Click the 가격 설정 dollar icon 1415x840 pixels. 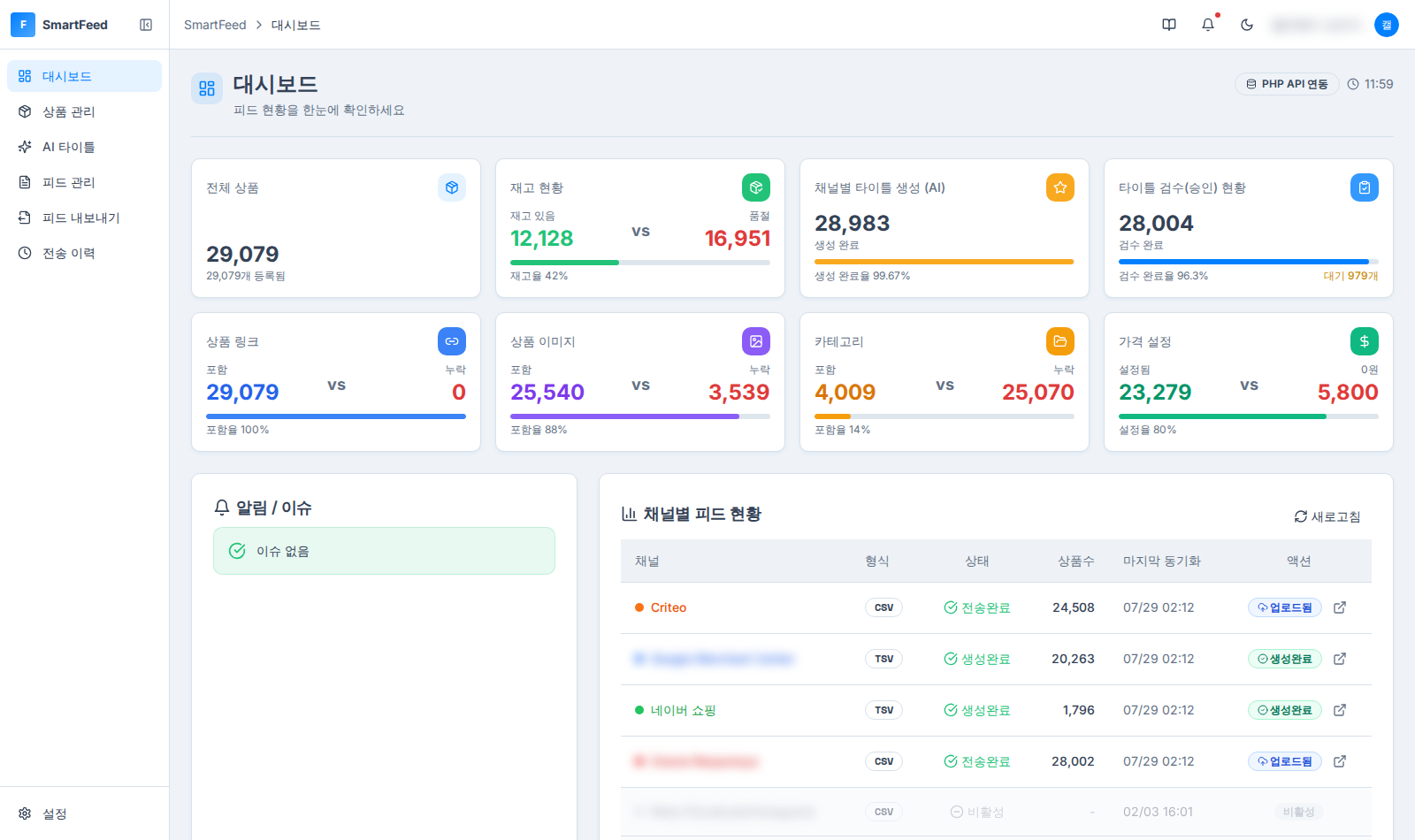1365,341
